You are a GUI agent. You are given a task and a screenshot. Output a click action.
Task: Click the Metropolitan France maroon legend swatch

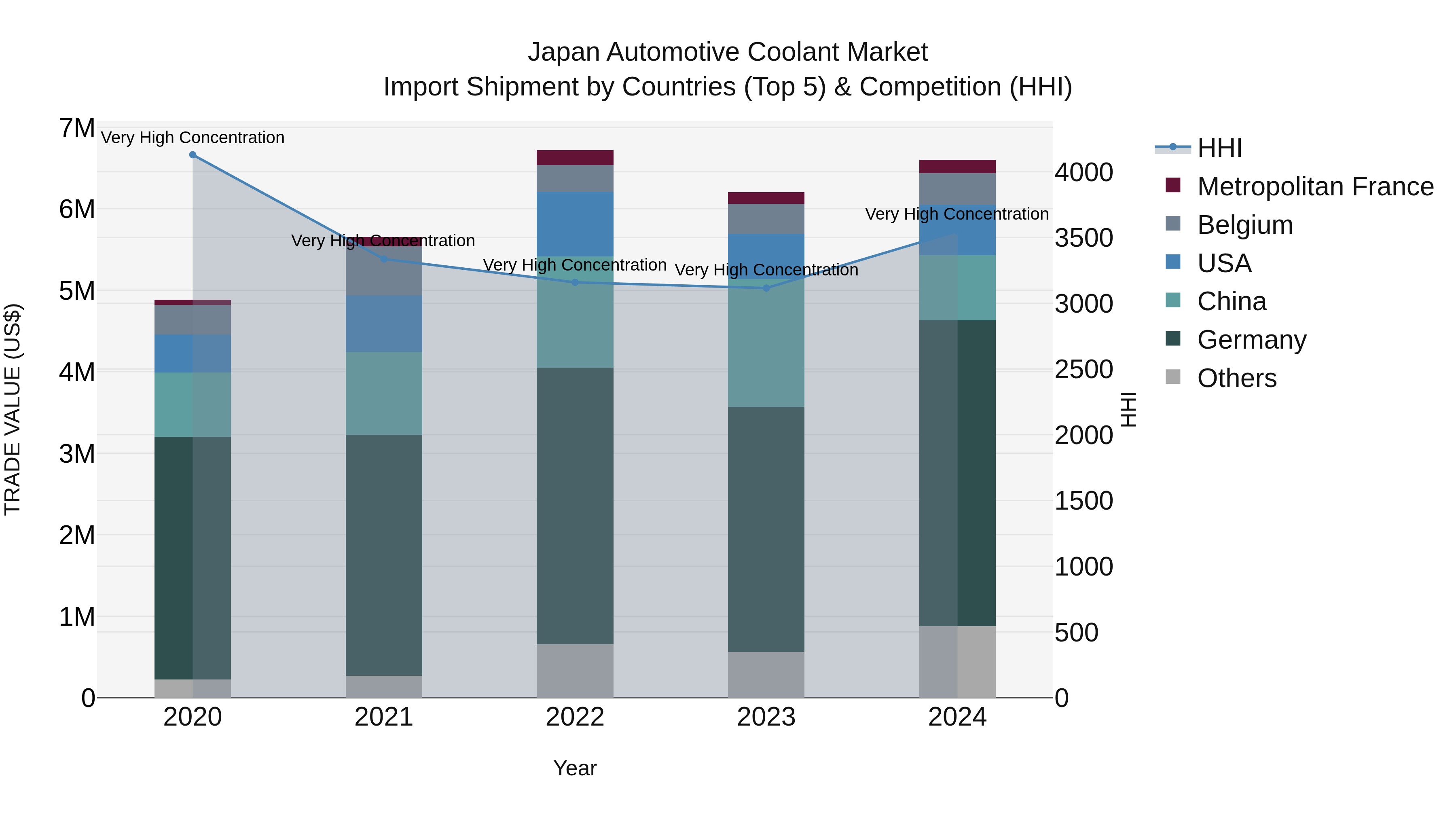(x=1173, y=185)
